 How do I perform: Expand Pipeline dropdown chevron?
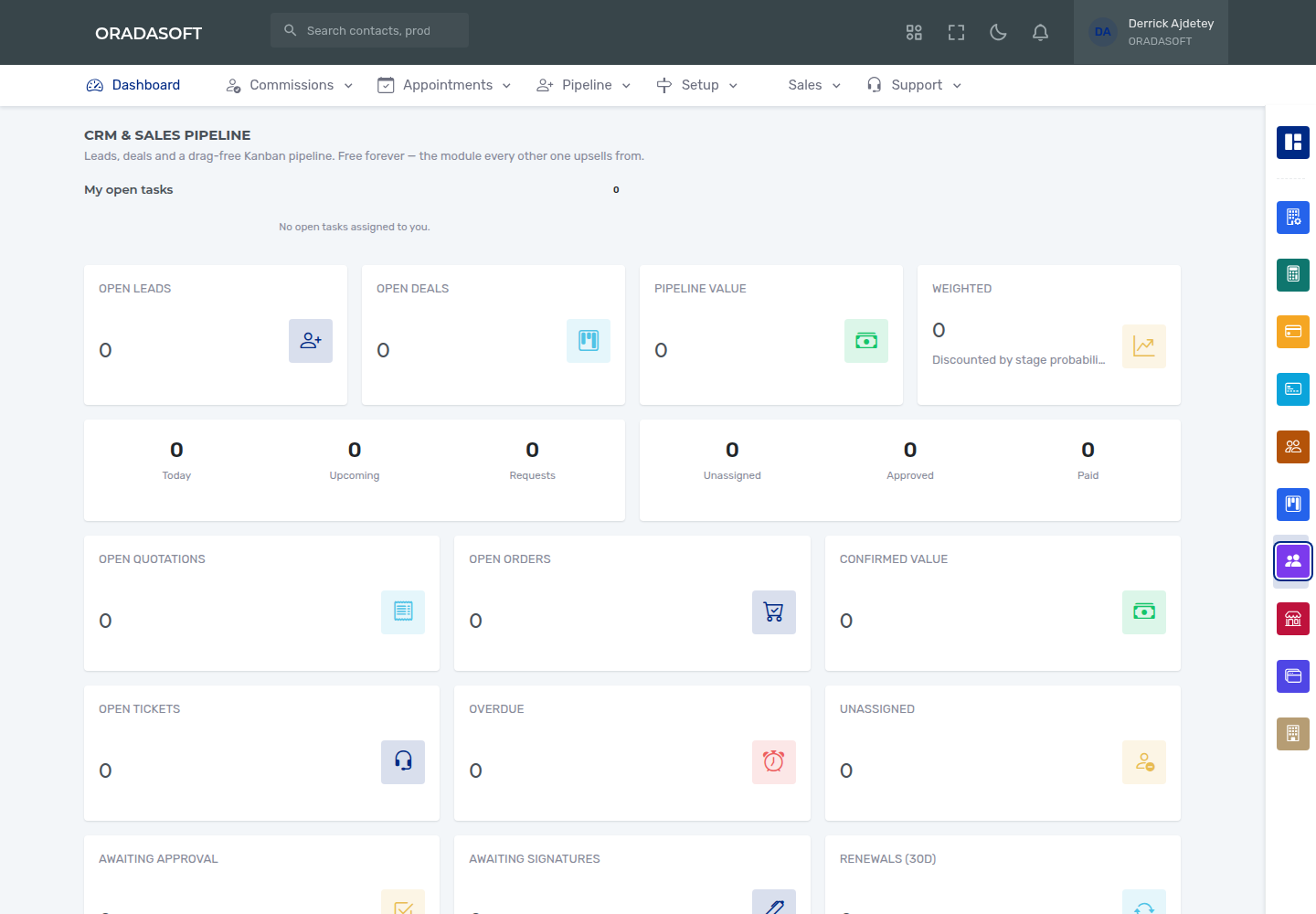pos(626,86)
